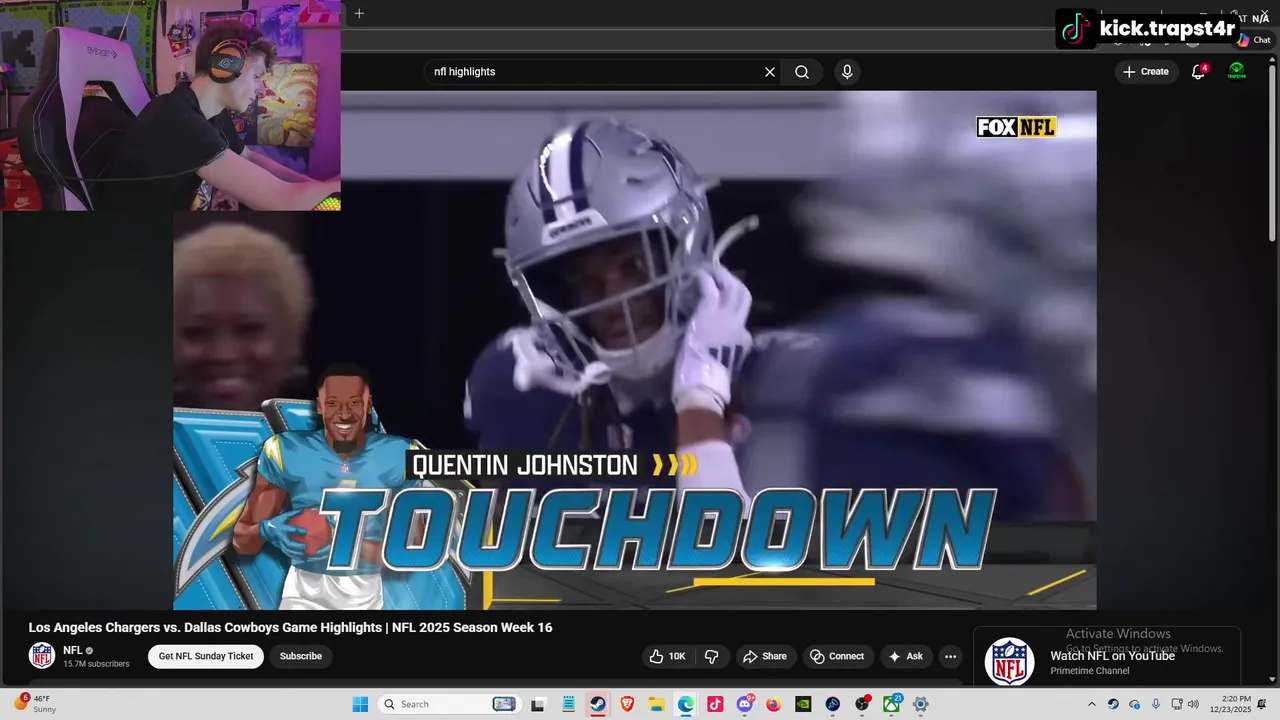Viewport: 1280px width, 720px height.
Task: Open the NFL channel avatar
Action: pos(42,656)
